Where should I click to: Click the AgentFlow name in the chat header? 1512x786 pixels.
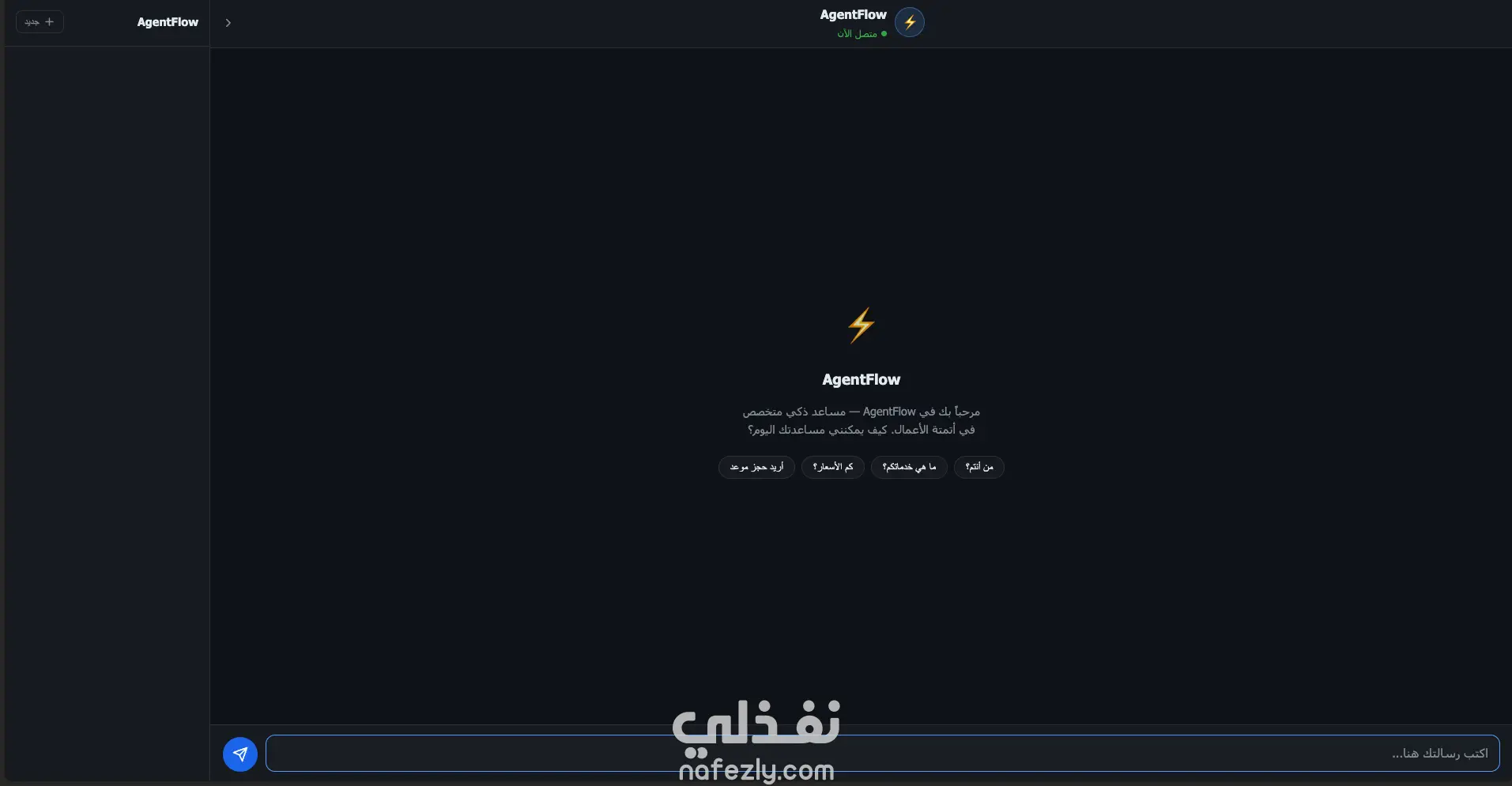click(x=854, y=15)
